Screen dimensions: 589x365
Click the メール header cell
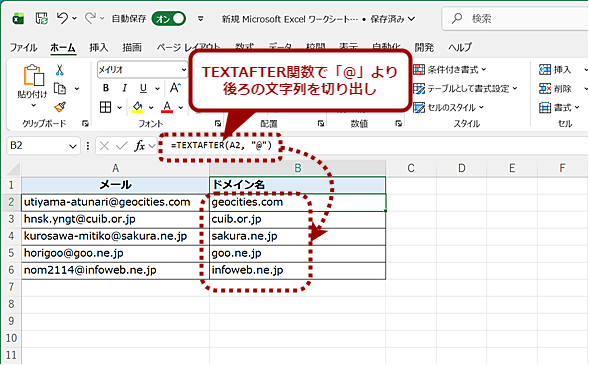115,185
